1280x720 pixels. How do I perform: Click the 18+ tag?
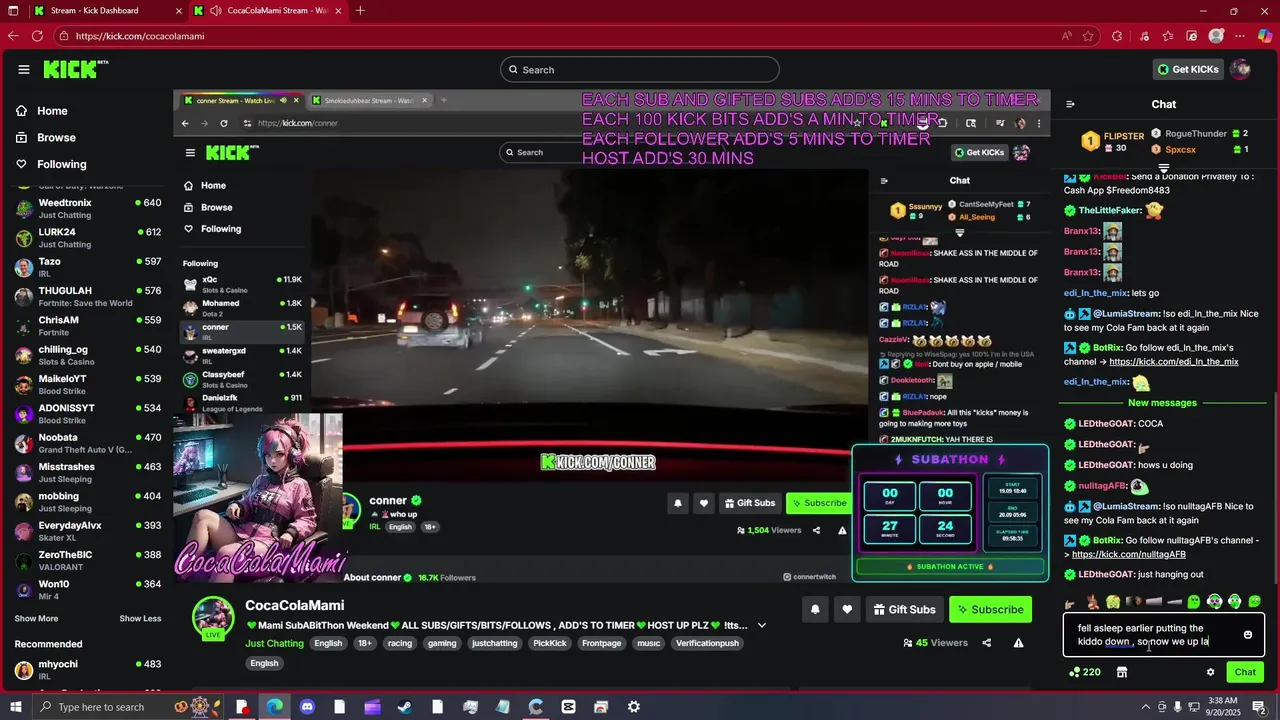click(365, 643)
